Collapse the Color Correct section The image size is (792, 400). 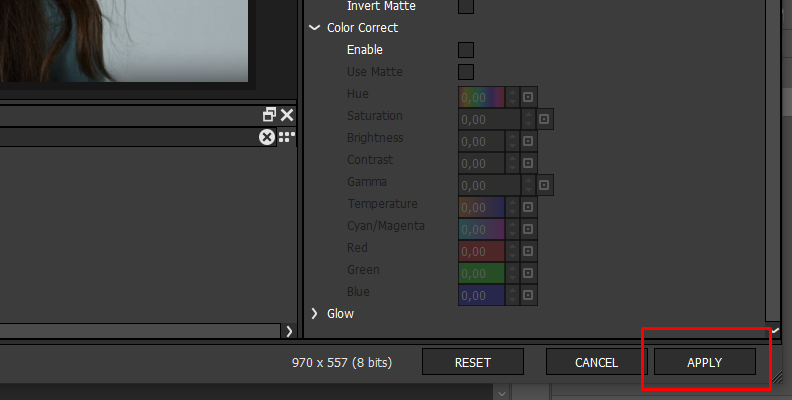pyautogui.click(x=315, y=28)
